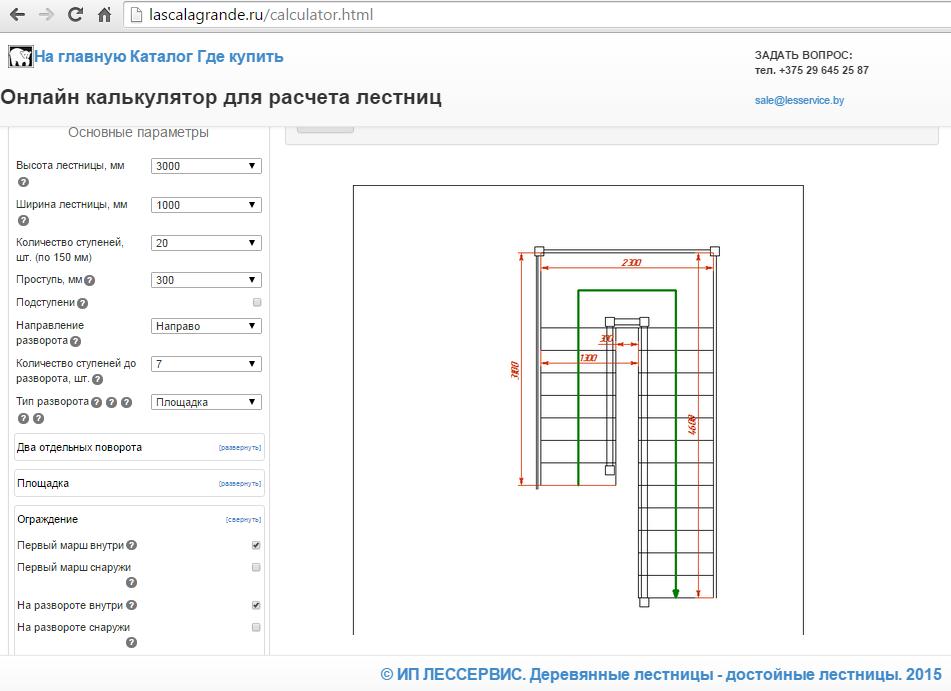The width and height of the screenshot is (951, 691).
Task: Open the Каталог link
Action: tap(161, 56)
